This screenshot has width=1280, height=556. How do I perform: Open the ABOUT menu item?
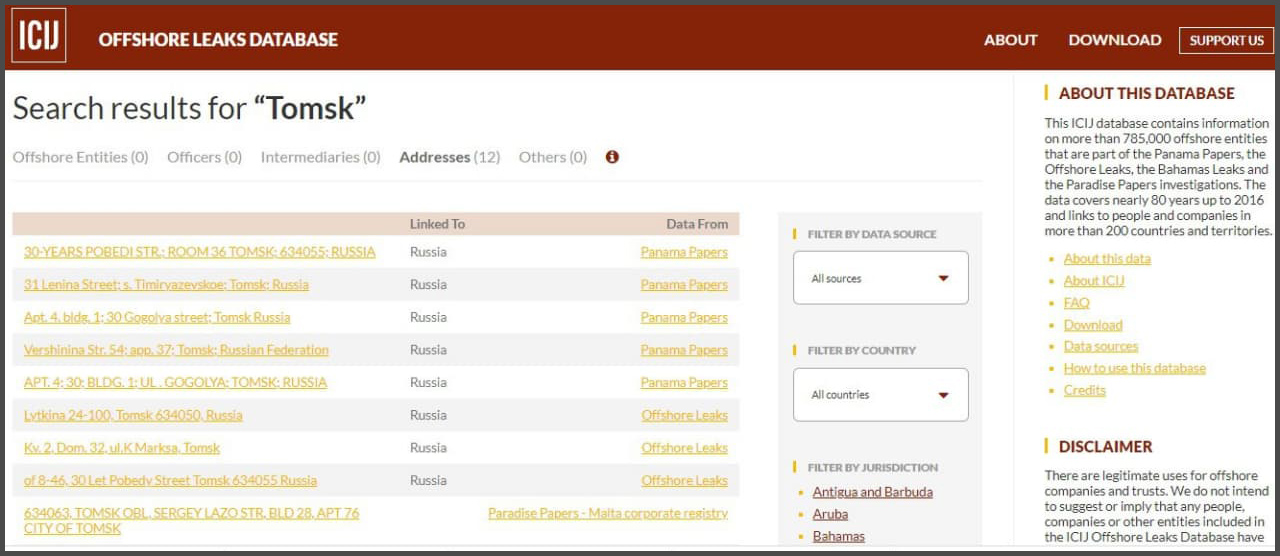tap(1010, 40)
